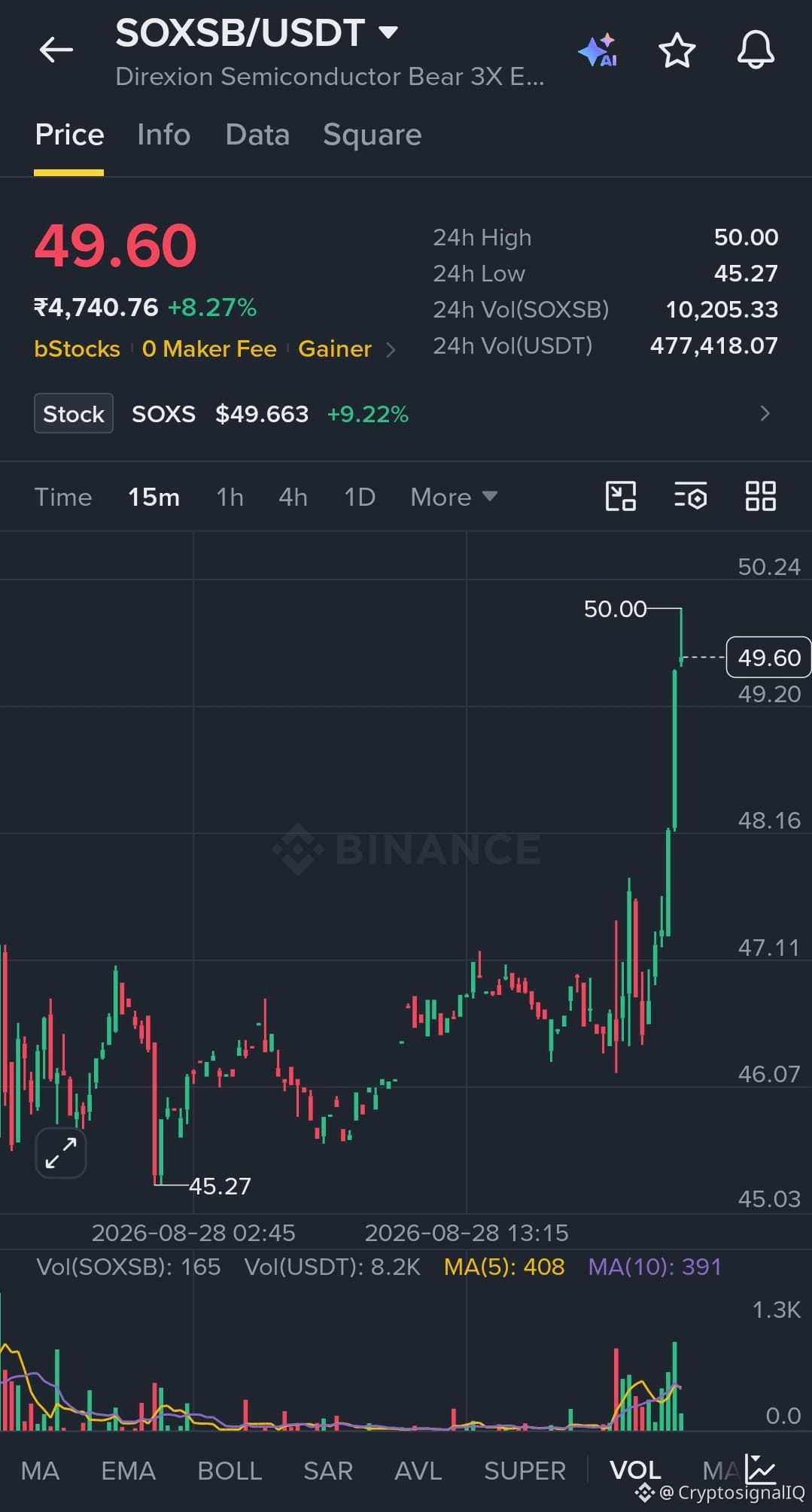812x1512 pixels.
Task: Select the Time chart view
Action: [x=63, y=497]
